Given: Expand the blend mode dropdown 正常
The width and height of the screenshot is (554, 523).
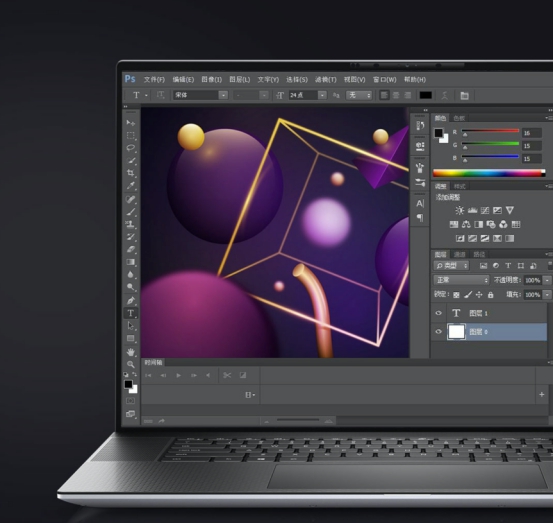Looking at the screenshot, I should [461, 280].
